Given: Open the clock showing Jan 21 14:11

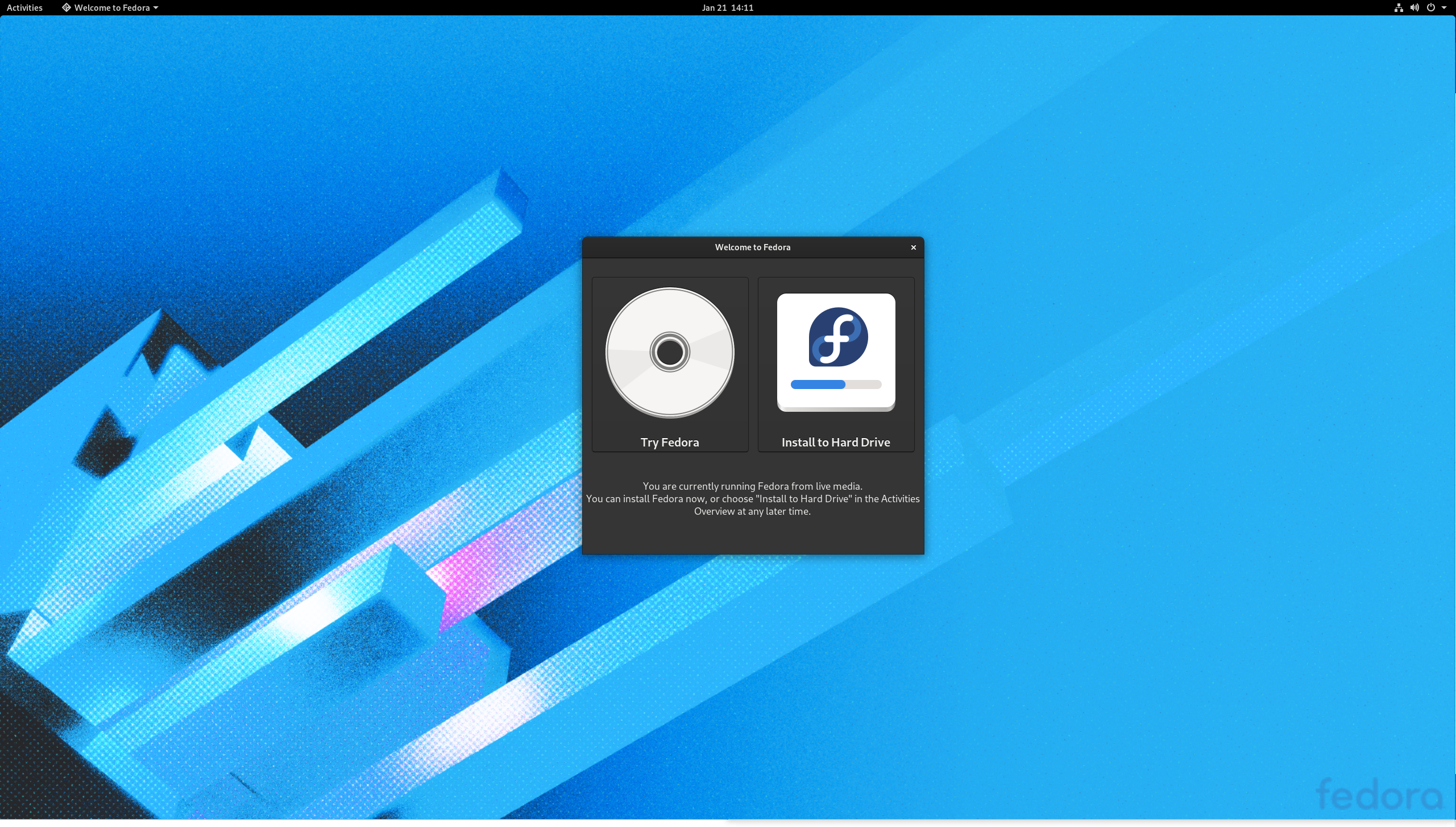Looking at the screenshot, I should (x=727, y=7).
